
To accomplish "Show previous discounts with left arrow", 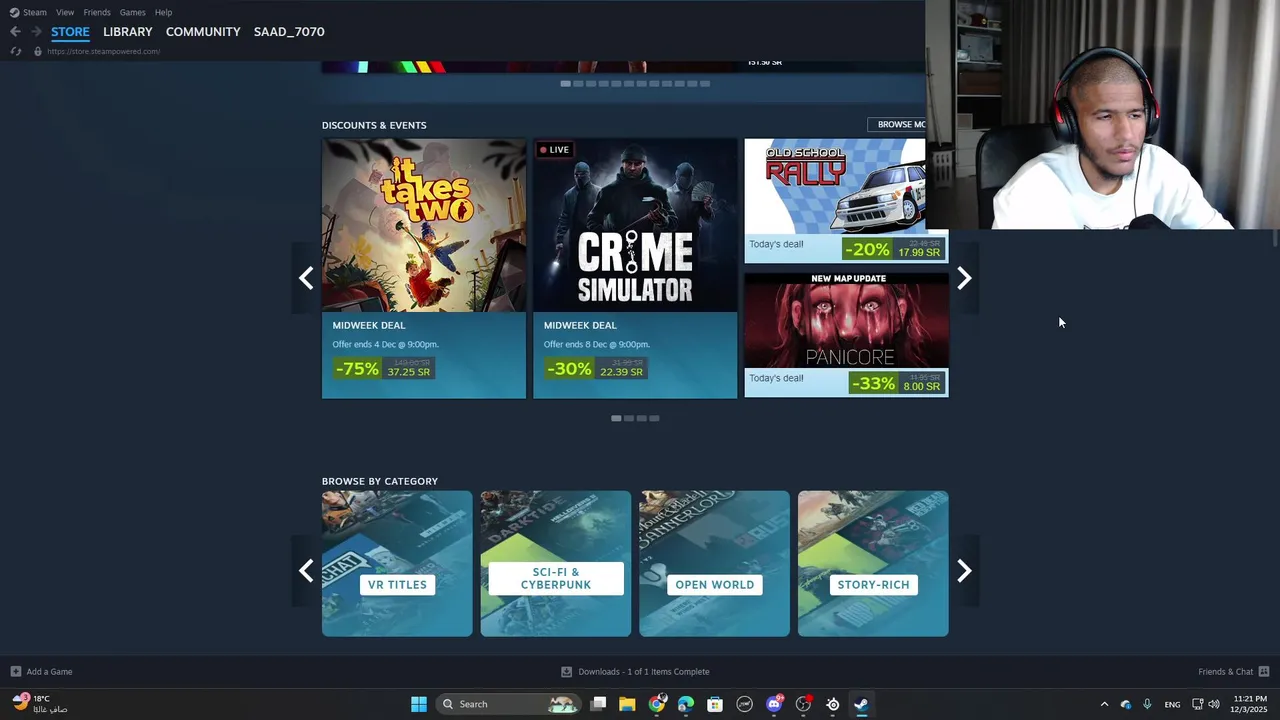I will pos(306,278).
